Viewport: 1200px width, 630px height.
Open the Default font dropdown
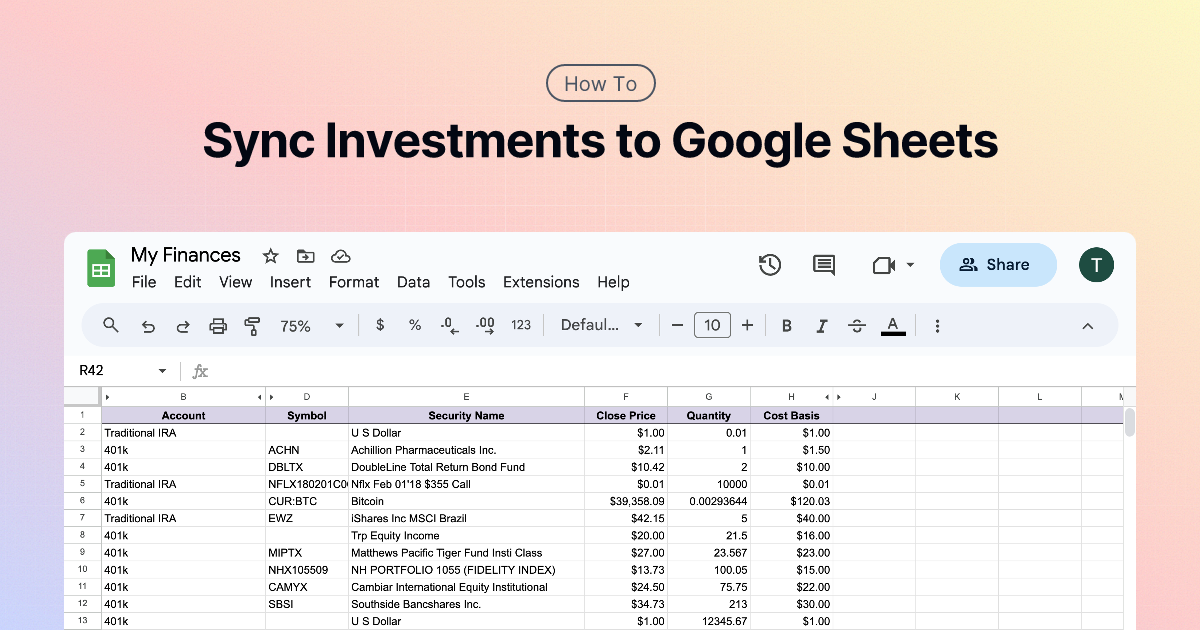[600, 325]
